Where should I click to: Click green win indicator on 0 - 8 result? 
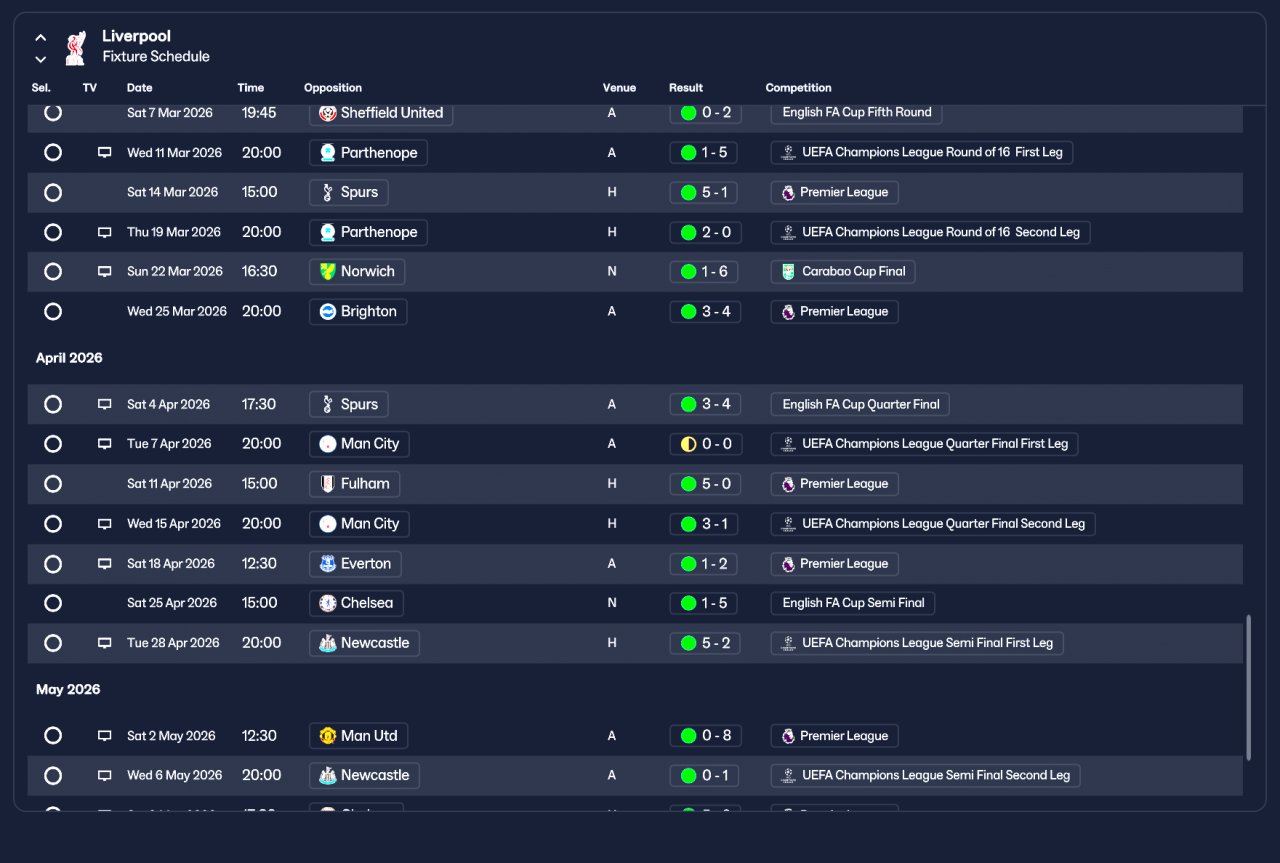pos(688,736)
